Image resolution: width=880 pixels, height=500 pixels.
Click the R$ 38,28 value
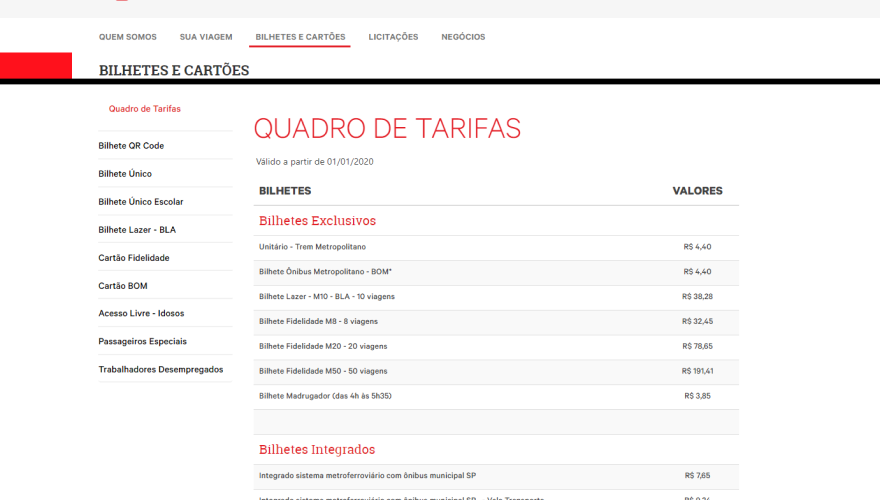click(698, 297)
